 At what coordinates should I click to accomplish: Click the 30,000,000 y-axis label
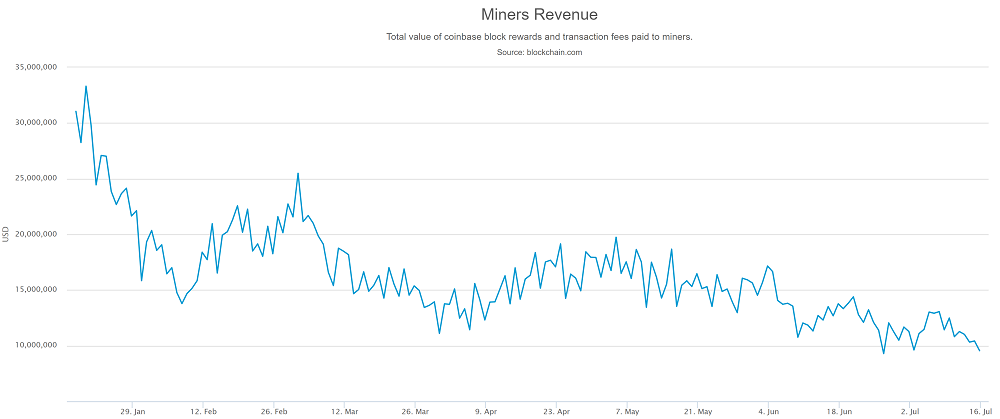tap(36, 122)
